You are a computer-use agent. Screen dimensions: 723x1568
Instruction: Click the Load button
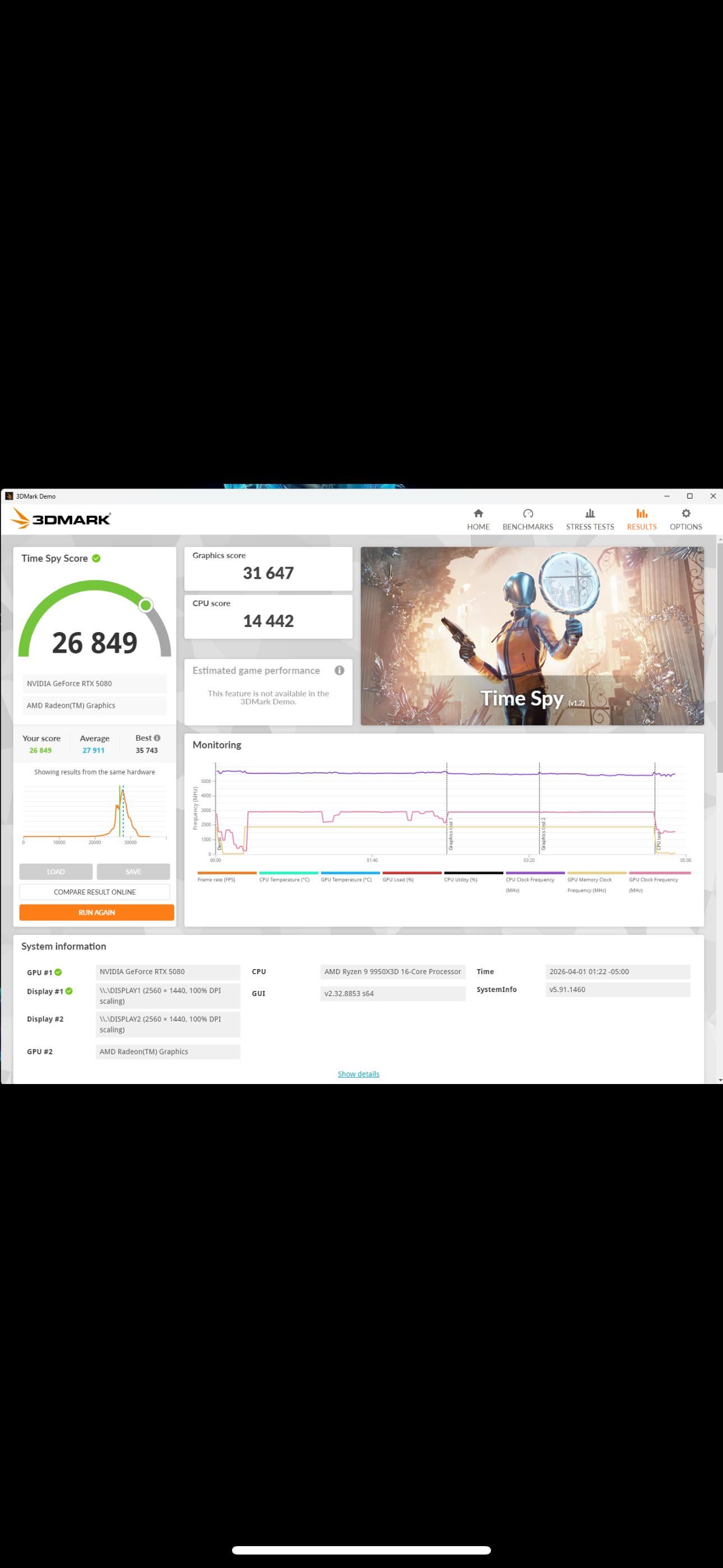point(56,871)
